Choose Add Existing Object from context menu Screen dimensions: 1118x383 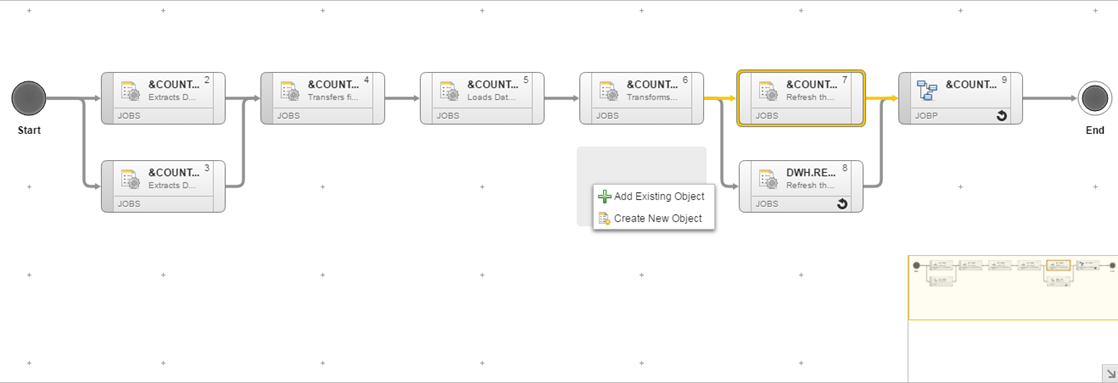click(653, 197)
